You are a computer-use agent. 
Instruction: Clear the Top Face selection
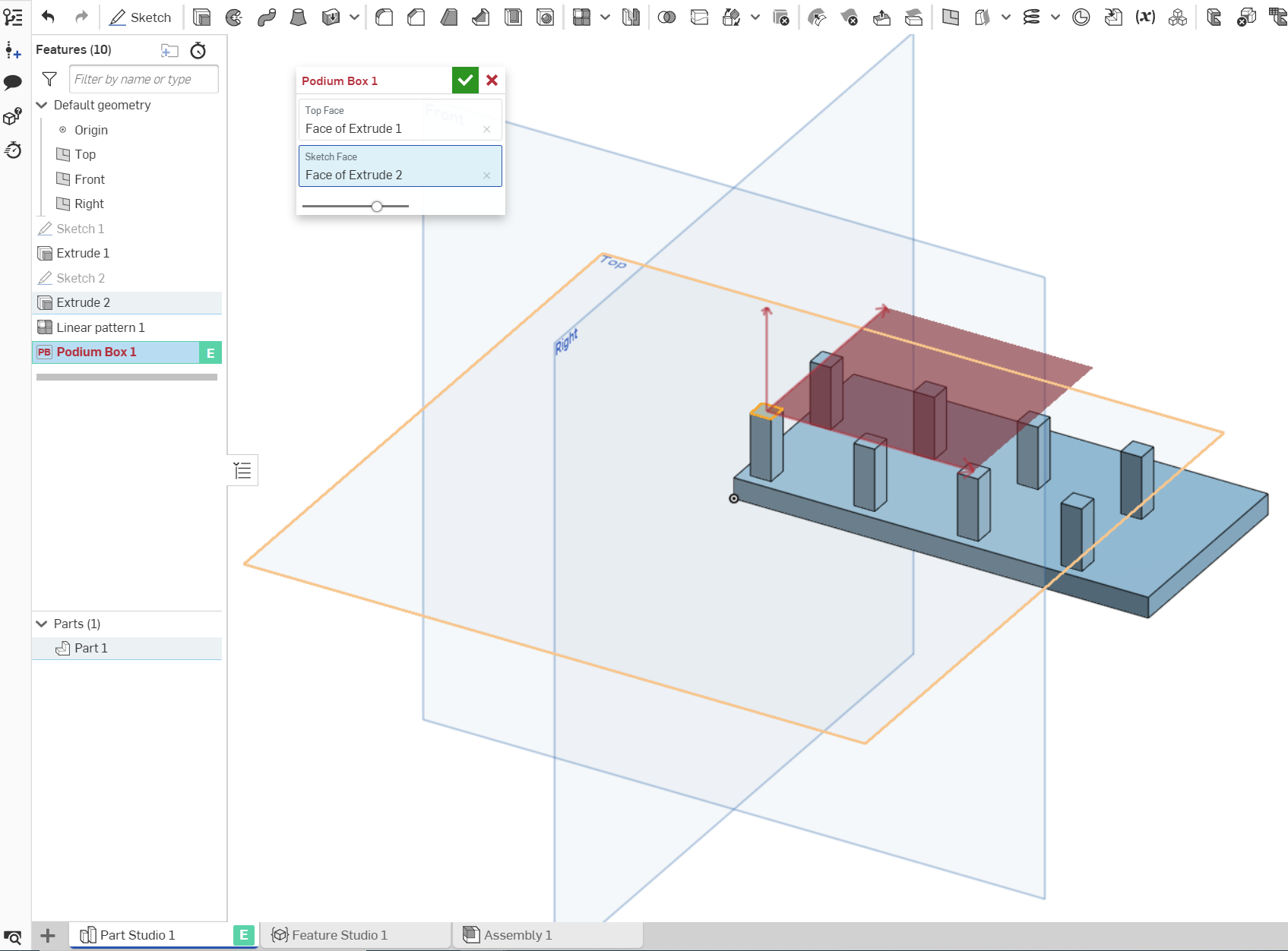pos(486,129)
